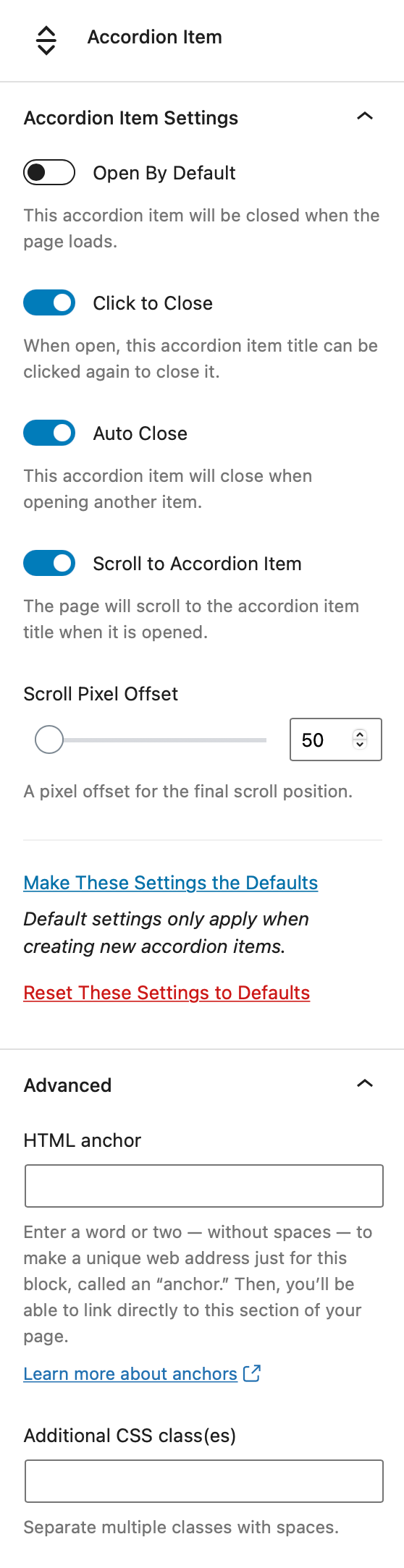
Task: Click Reset These Settings to Defaults link
Action: pos(167,993)
